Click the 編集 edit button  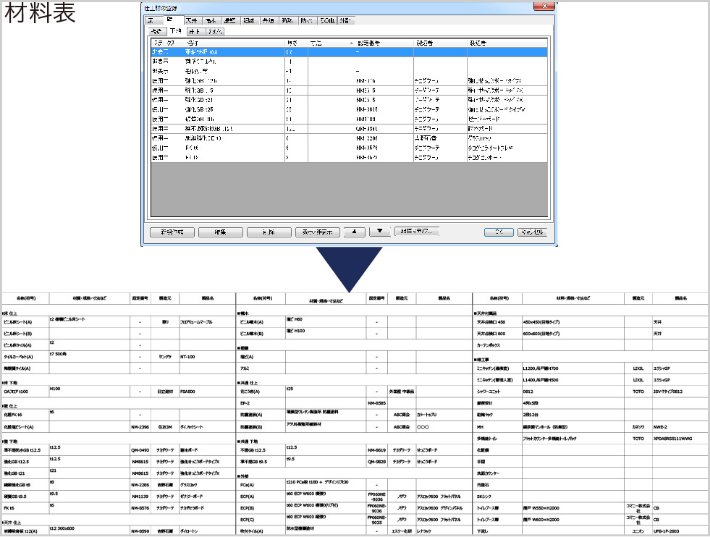pos(221,232)
